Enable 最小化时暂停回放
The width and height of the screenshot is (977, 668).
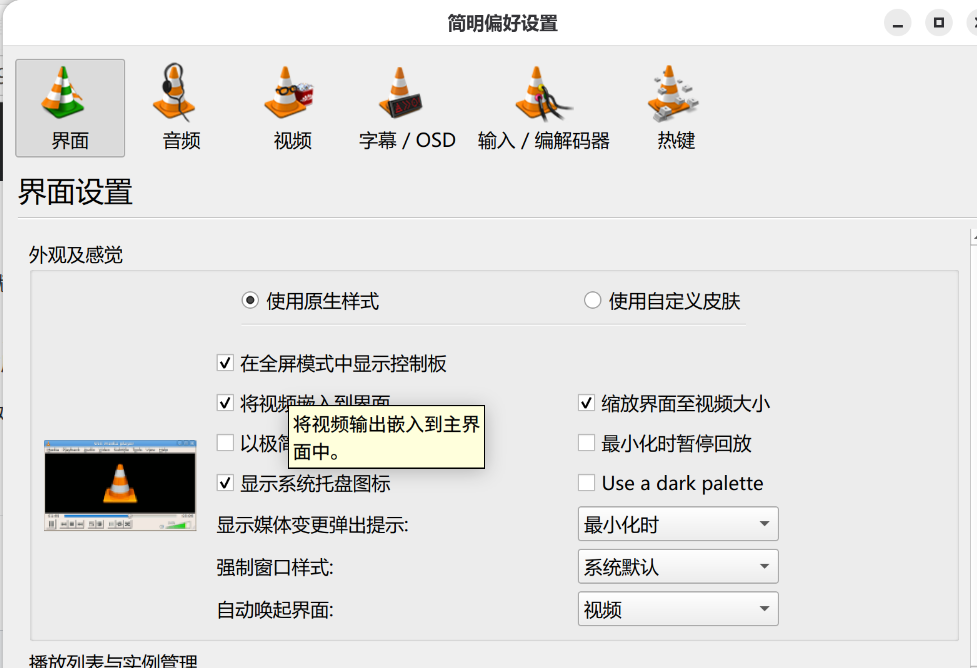[586, 443]
